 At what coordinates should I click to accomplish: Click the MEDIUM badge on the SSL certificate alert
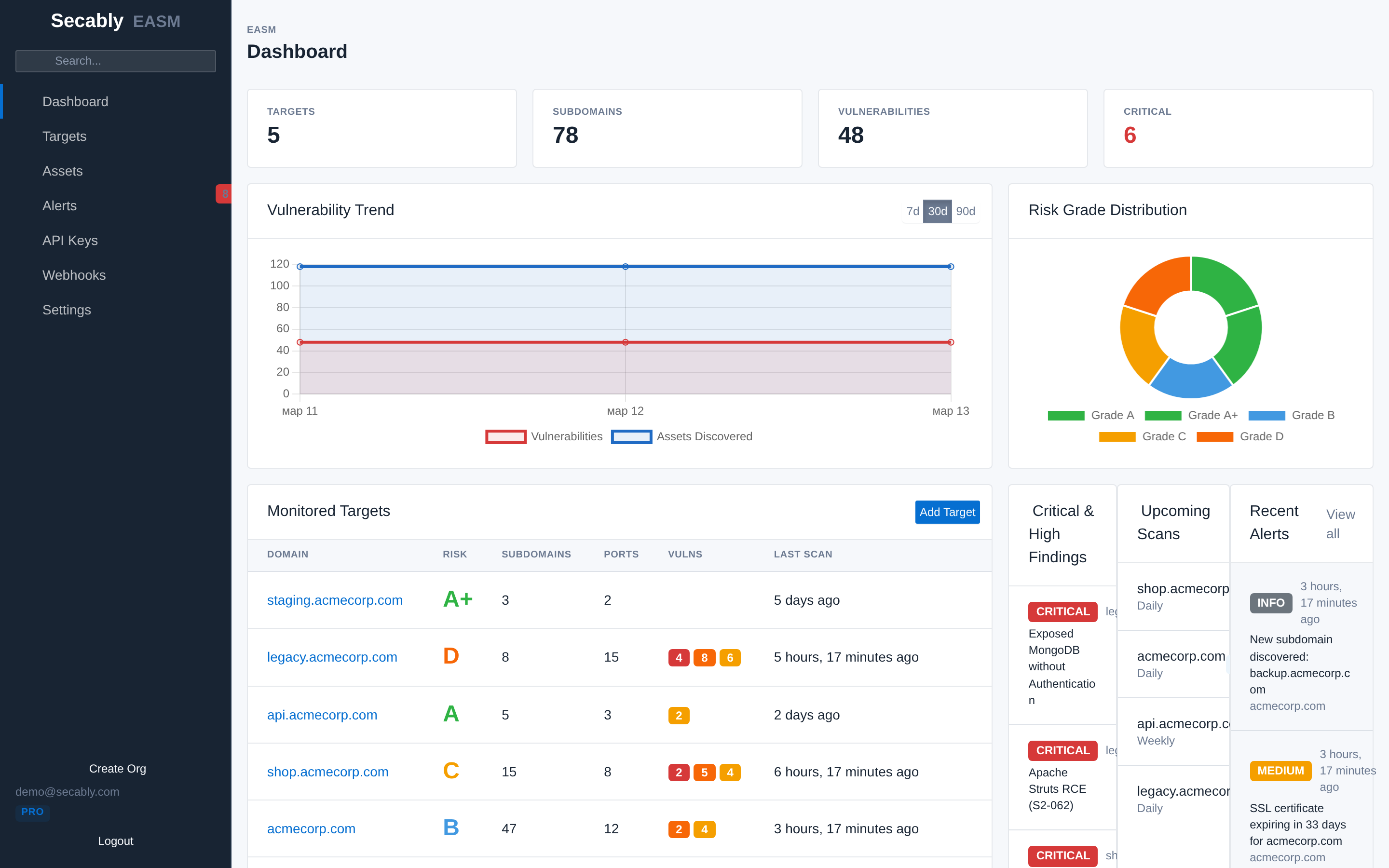pos(1280,771)
